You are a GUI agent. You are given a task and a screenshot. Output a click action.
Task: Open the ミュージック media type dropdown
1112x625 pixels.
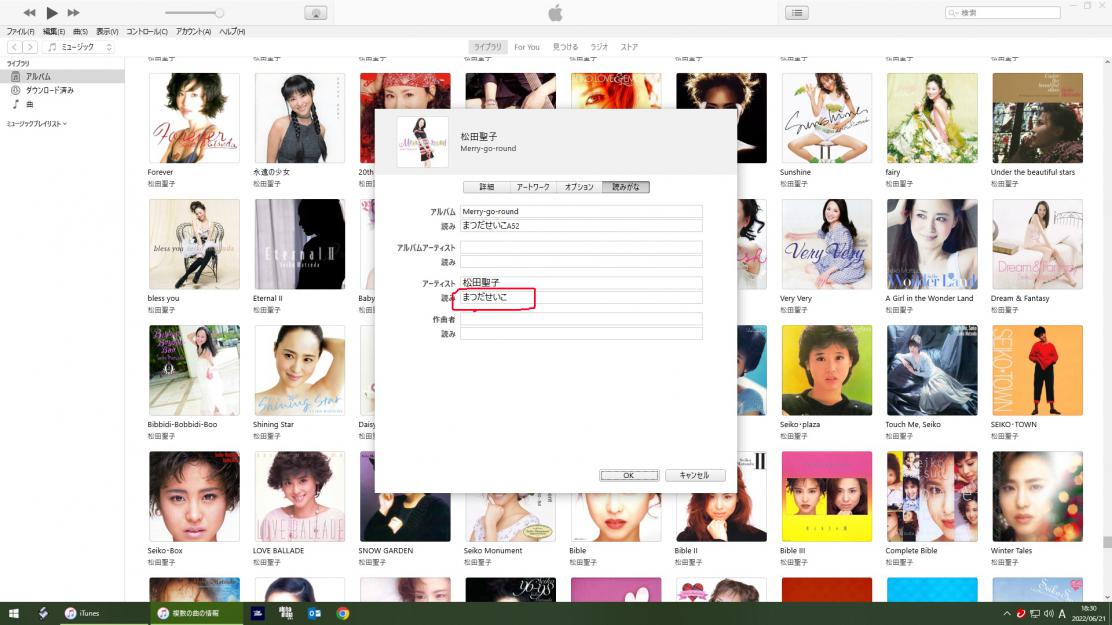click(80, 47)
